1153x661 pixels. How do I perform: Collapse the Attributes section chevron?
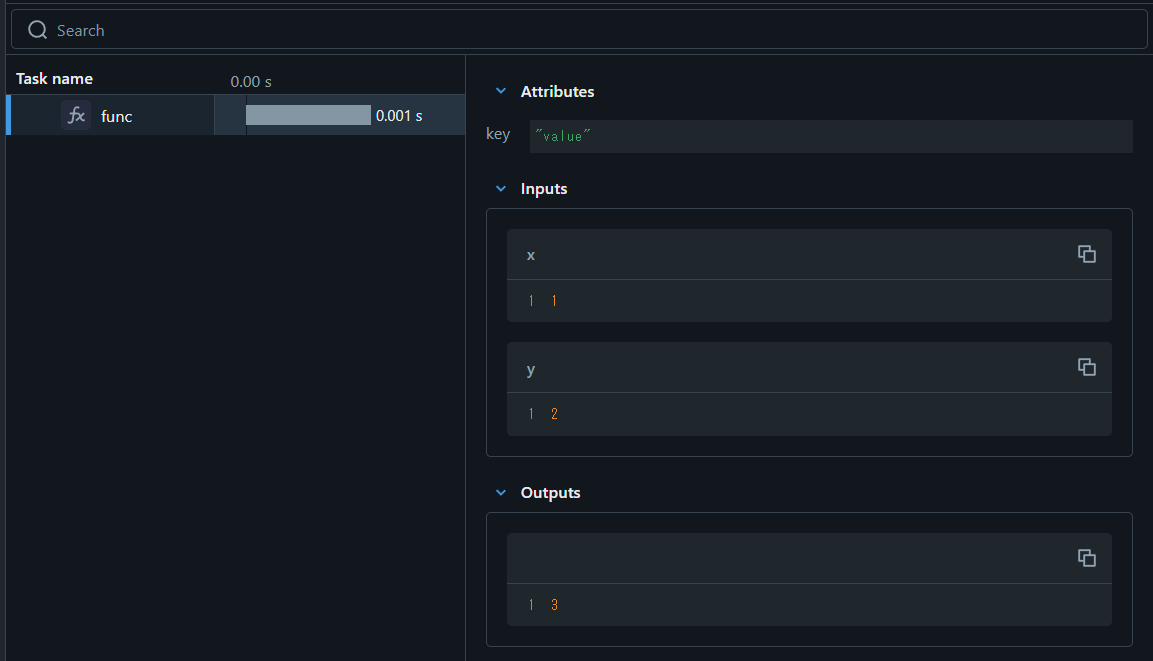pos(501,91)
